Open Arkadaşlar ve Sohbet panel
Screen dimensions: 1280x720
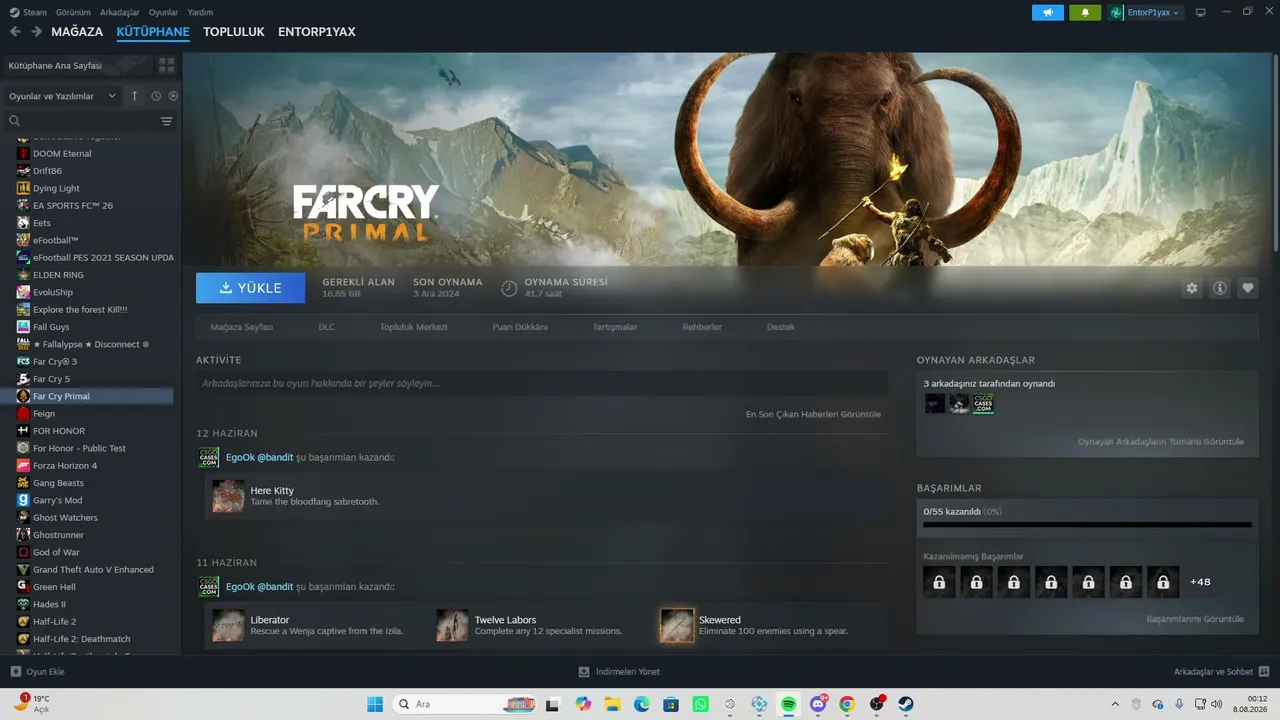coord(1222,672)
